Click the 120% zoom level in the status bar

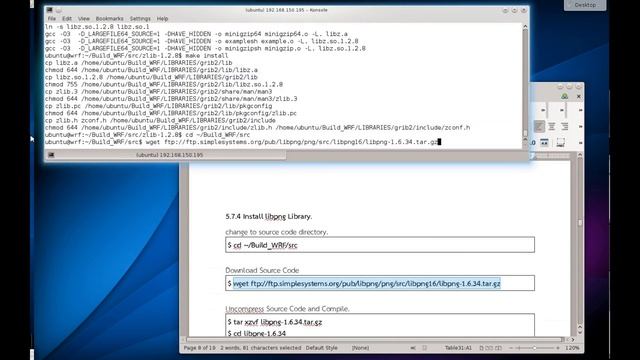click(572, 348)
